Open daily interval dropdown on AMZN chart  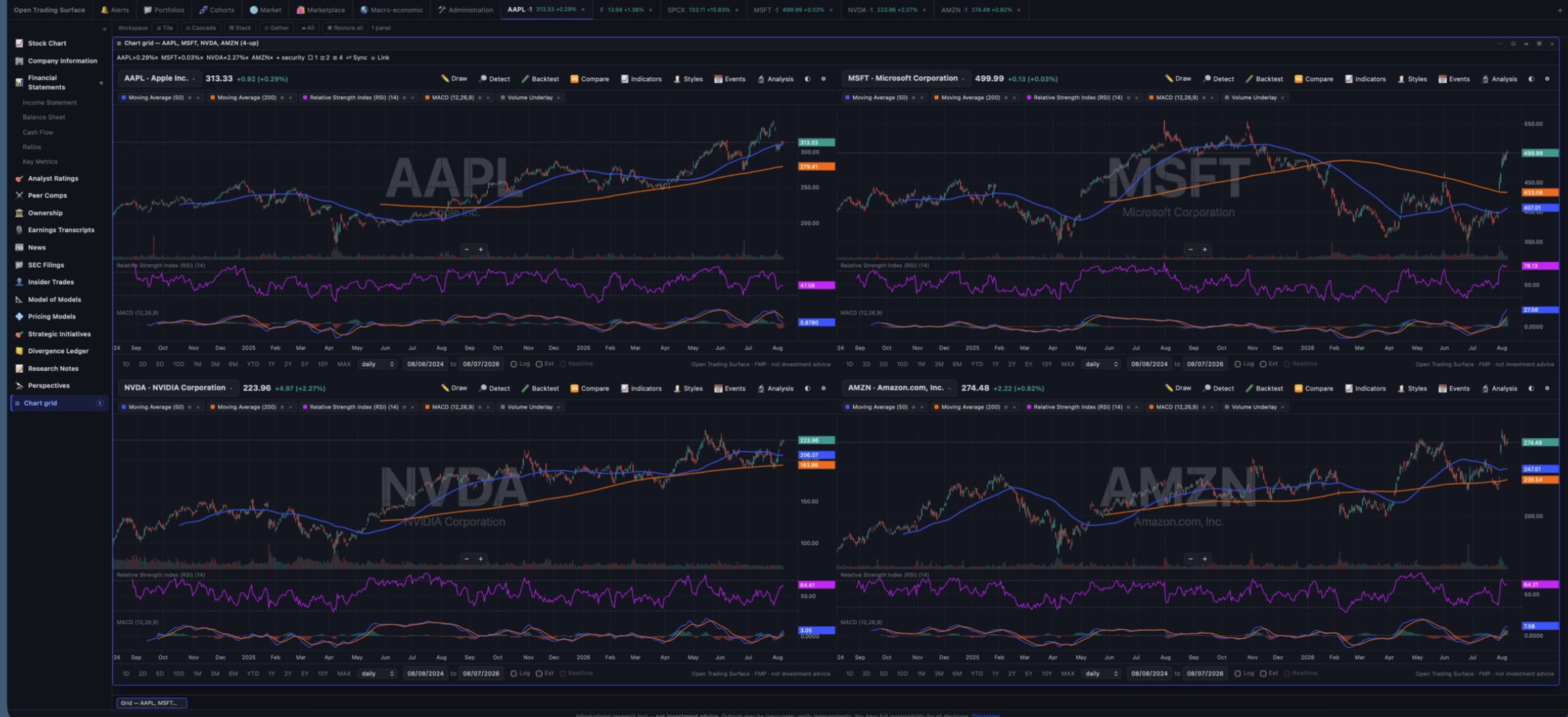(1101, 673)
